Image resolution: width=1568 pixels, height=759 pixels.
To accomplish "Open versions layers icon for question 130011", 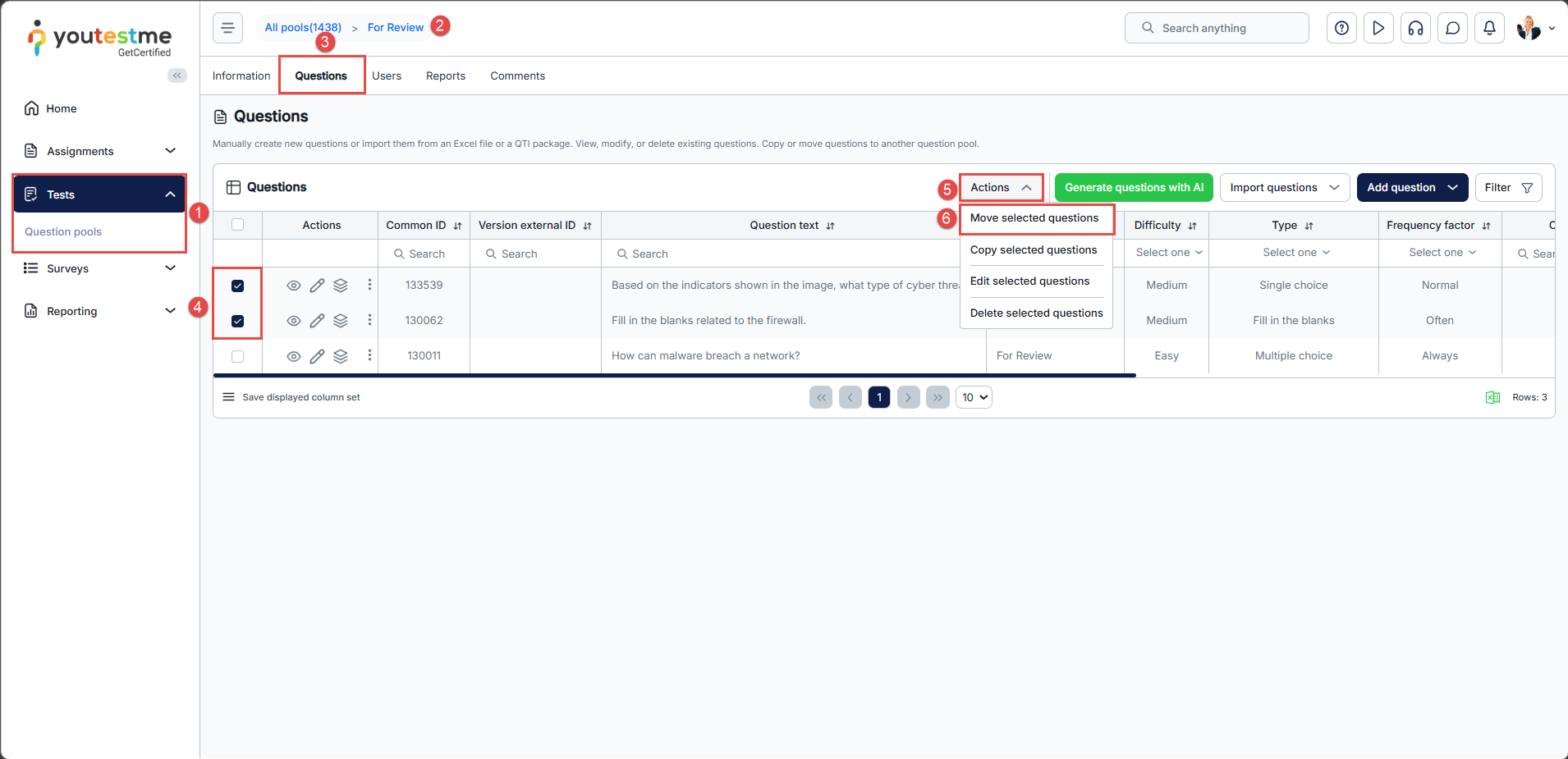I will (341, 356).
